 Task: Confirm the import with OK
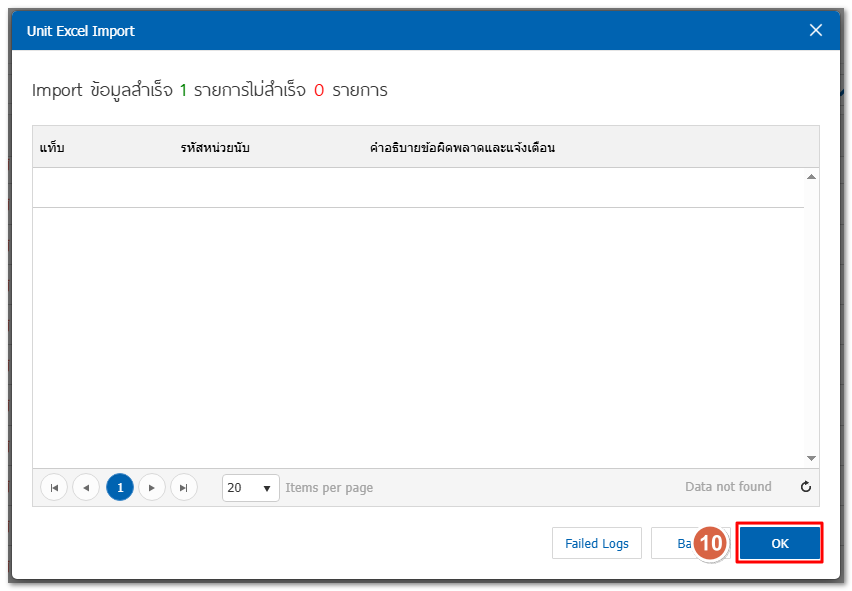pyautogui.click(x=780, y=544)
